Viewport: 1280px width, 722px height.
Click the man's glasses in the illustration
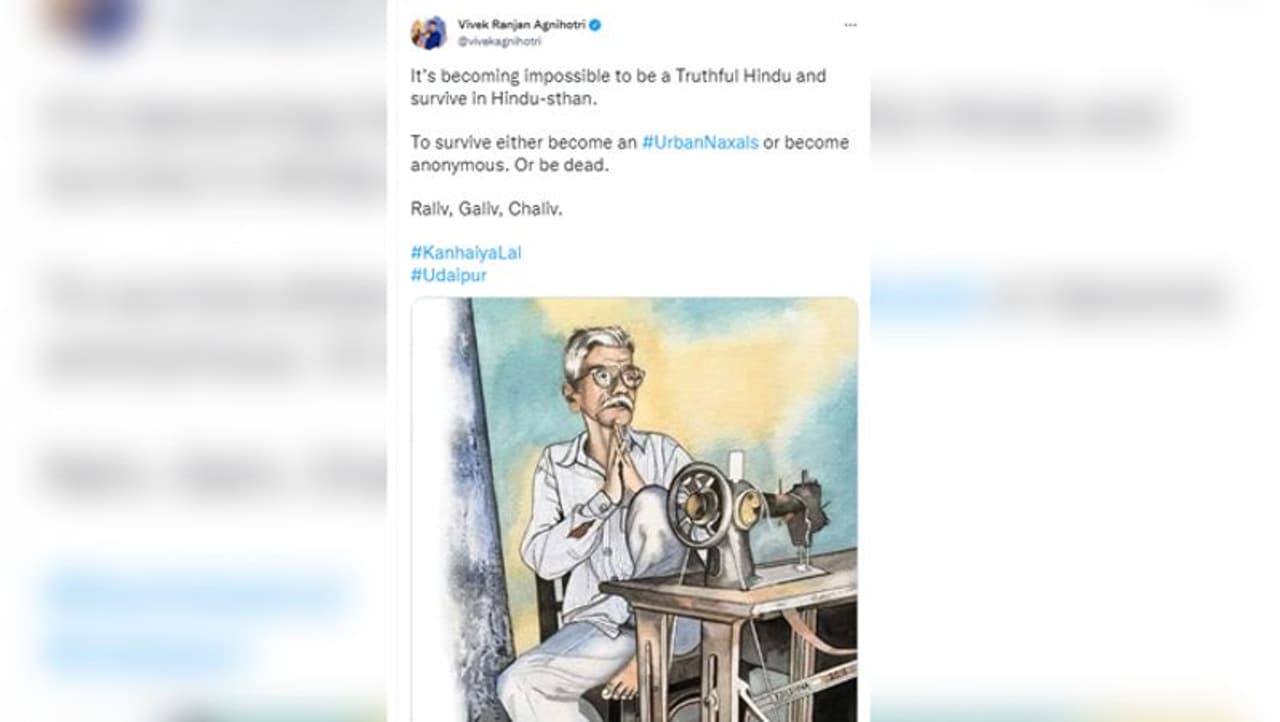coord(610,378)
